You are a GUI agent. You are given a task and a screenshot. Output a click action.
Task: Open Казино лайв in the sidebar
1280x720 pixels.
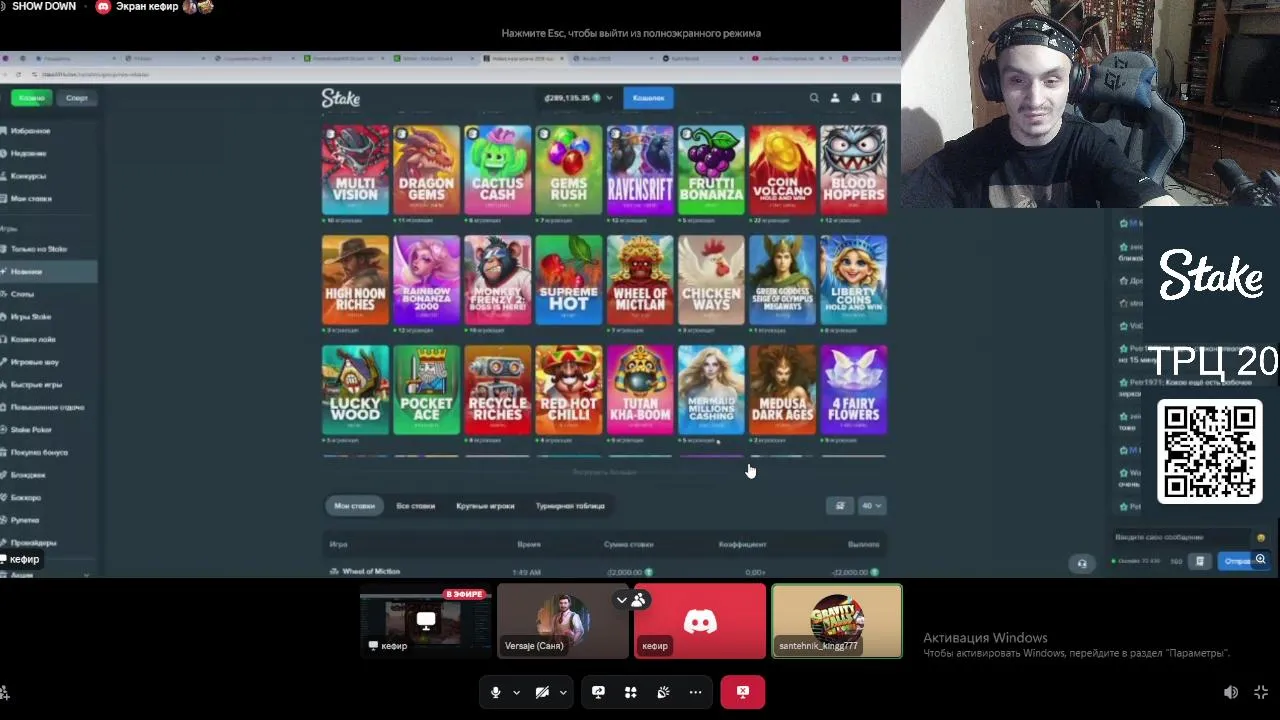pyautogui.click(x=33, y=339)
